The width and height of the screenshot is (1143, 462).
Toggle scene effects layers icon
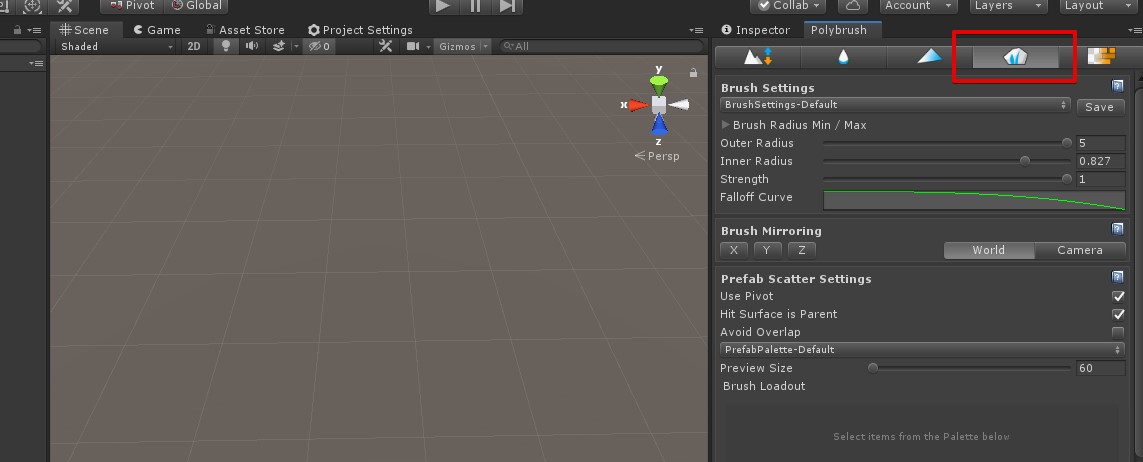278,46
